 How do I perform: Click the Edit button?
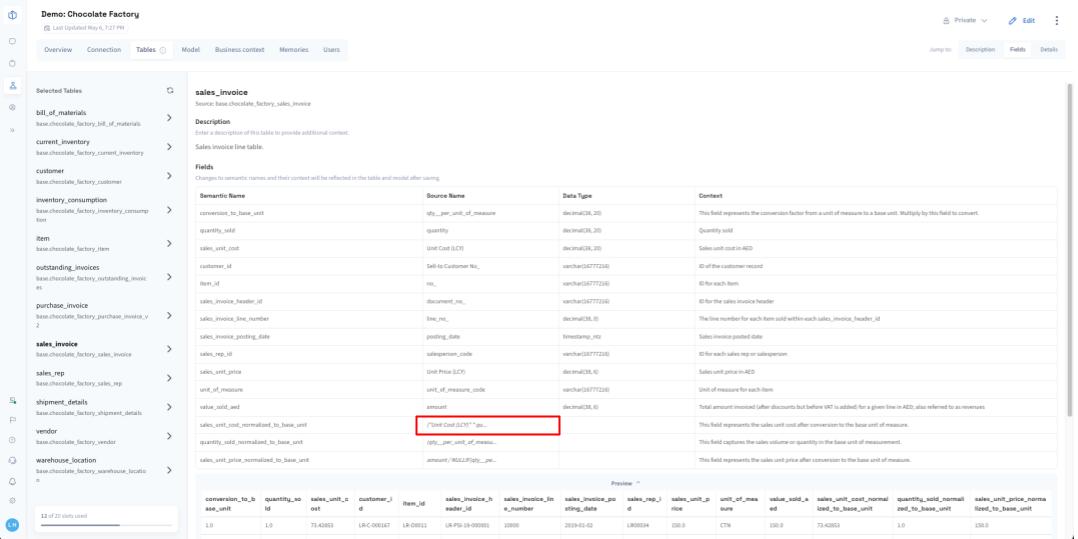point(1022,20)
